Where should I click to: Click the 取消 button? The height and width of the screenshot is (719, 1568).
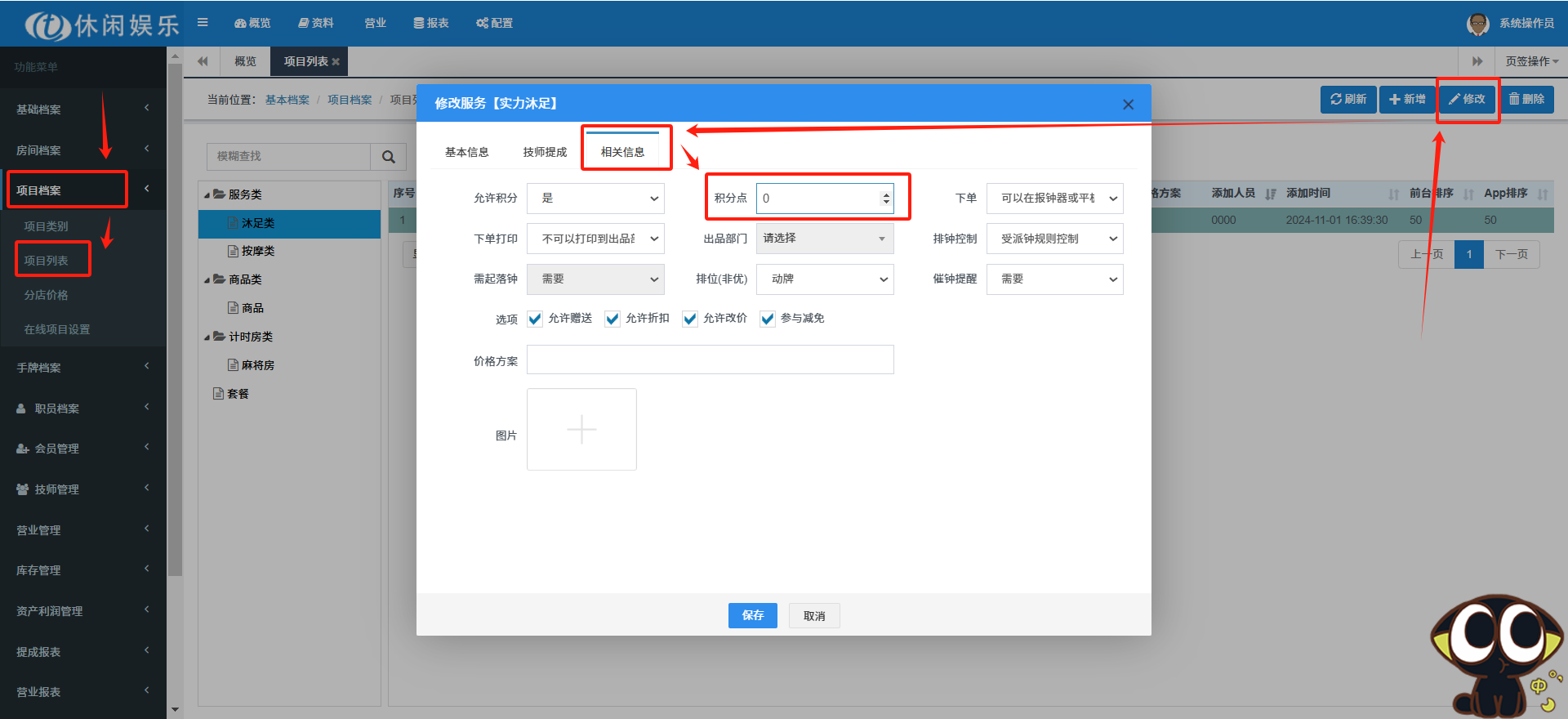pyautogui.click(x=813, y=616)
